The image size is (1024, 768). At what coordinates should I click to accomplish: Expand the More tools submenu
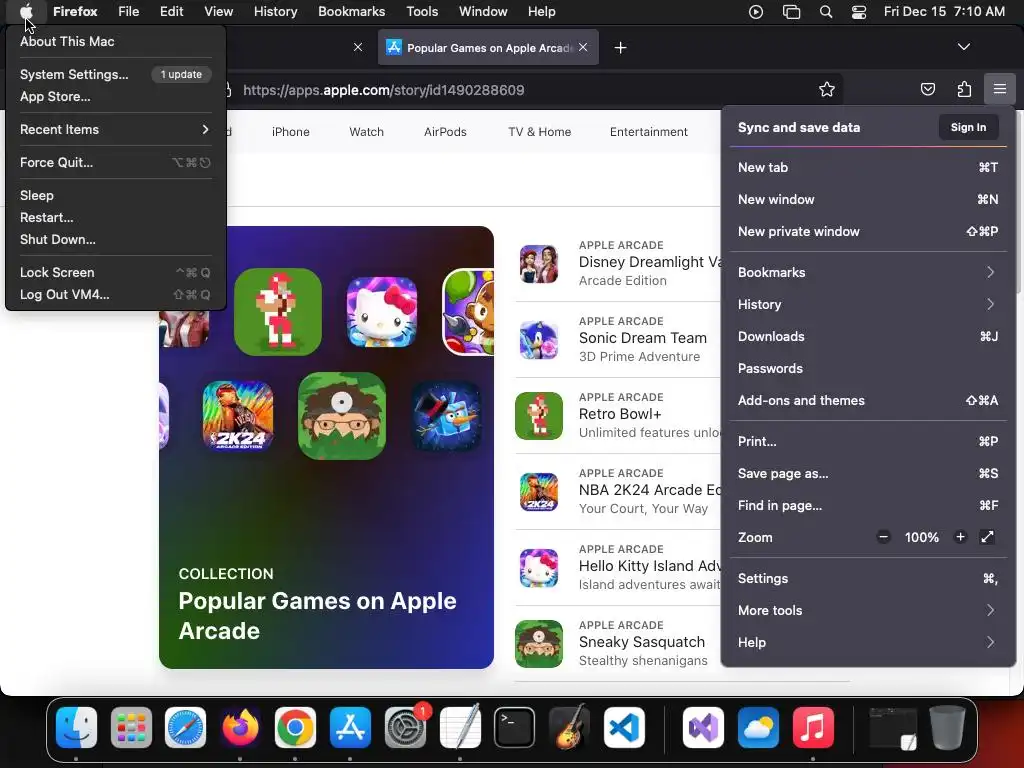pyautogui.click(x=868, y=611)
